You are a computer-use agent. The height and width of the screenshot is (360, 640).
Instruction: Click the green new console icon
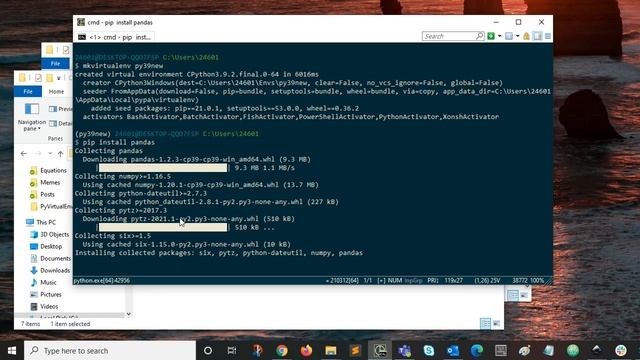pyautogui.click(x=491, y=36)
